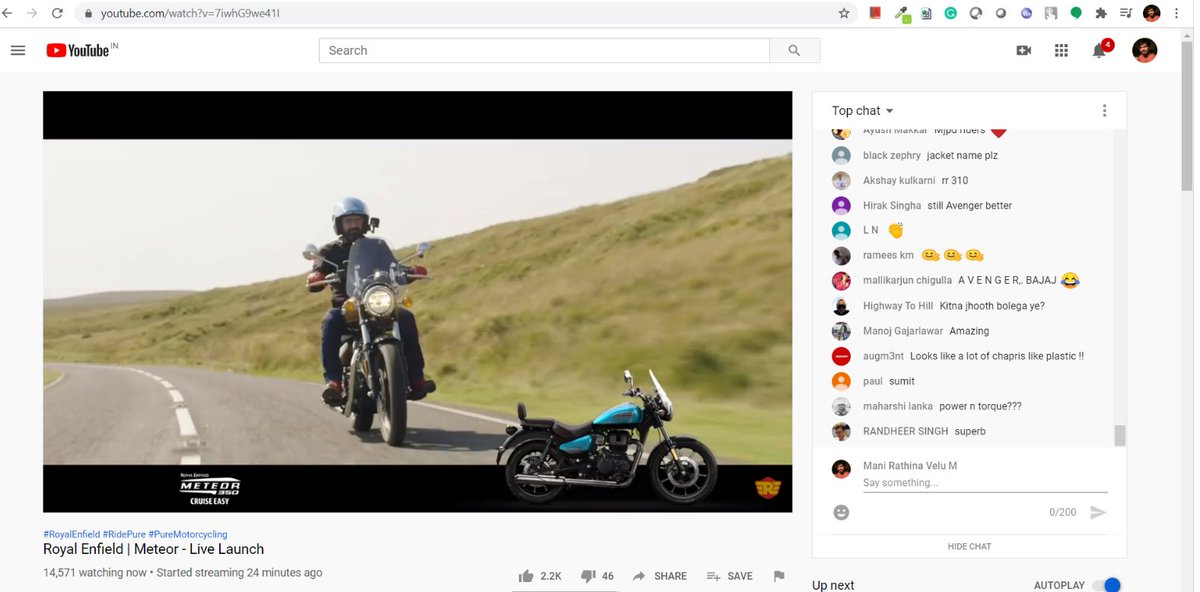This screenshot has width=1200, height=592.
Task: Reload the page
Action: 57,13
